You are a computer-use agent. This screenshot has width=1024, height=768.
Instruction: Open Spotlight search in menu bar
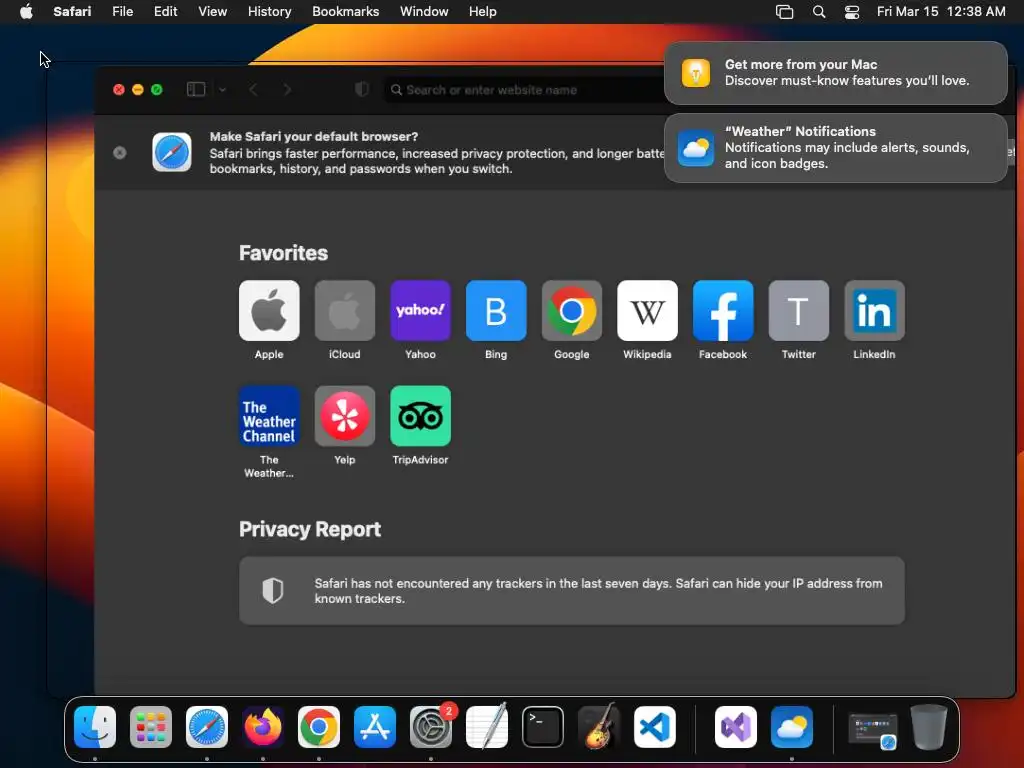(819, 12)
